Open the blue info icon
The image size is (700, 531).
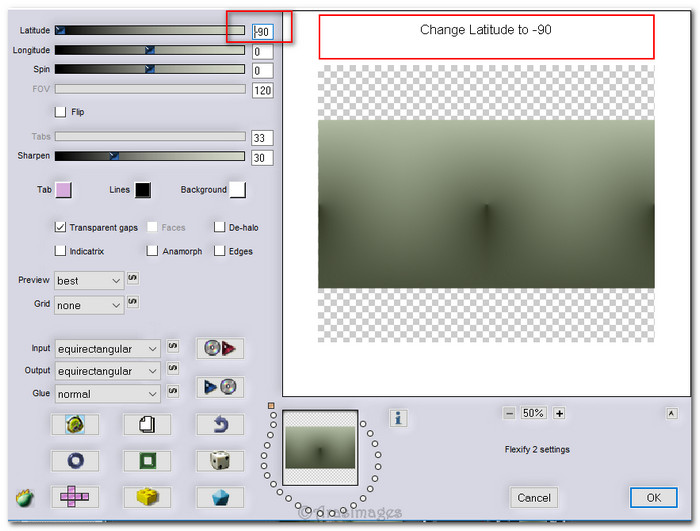[398, 418]
